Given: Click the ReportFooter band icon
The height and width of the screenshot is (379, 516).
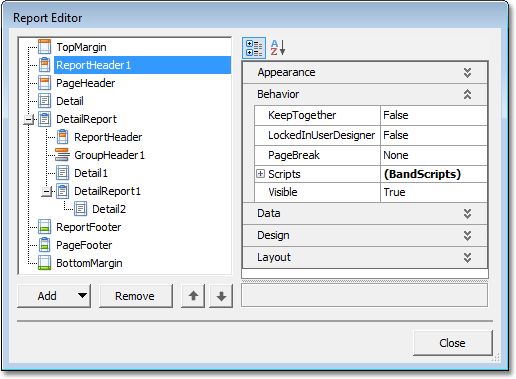Looking at the screenshot, I should tap(44, 227).
